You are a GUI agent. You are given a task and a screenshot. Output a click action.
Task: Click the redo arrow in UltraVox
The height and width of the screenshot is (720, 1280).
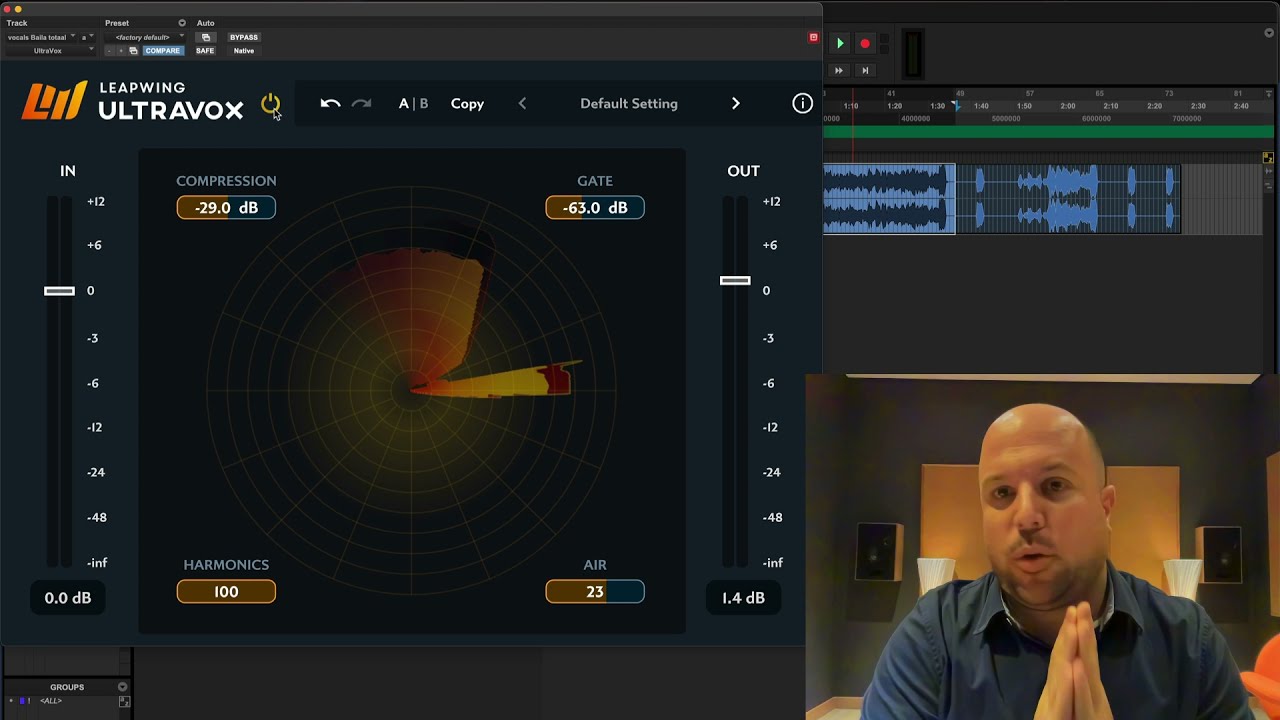tap(362, 103)
